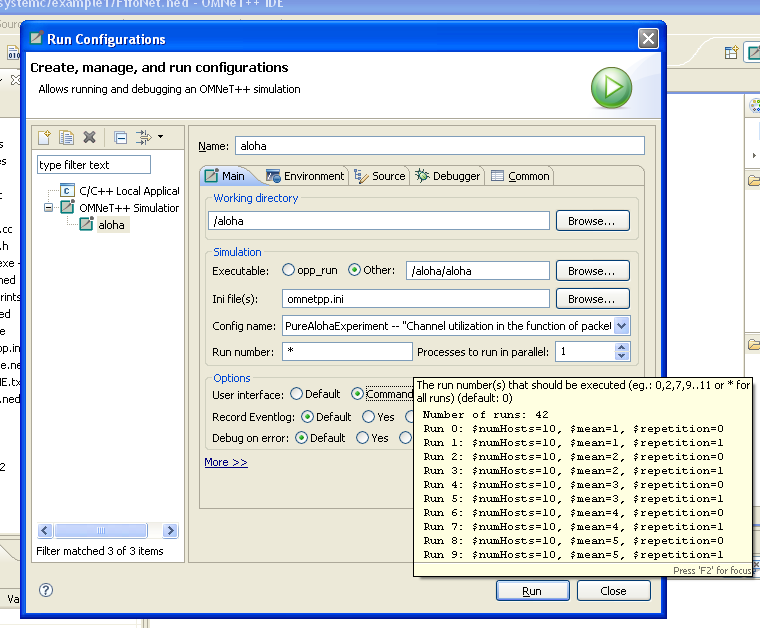Increase processes to run in parallel

(x=621, y=347)
